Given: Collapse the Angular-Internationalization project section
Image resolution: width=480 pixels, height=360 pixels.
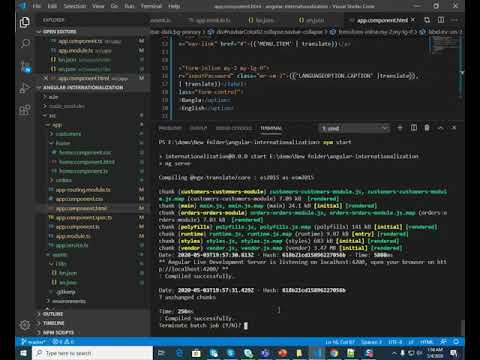Looking at the screenshot, I should [83, 87].
